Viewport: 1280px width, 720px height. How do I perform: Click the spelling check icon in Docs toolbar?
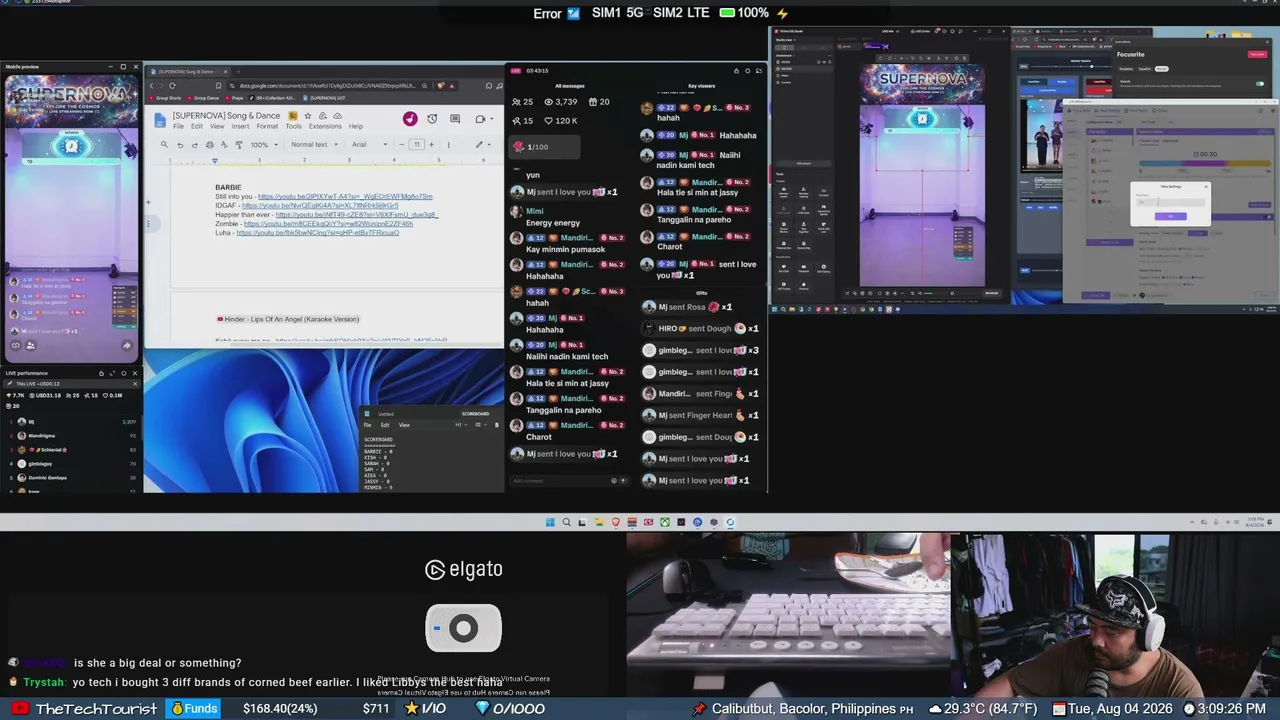coord(224,144)
